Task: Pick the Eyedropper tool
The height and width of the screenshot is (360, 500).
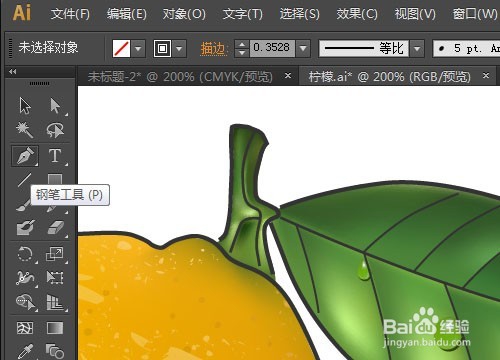Action: tap(25, 352)
